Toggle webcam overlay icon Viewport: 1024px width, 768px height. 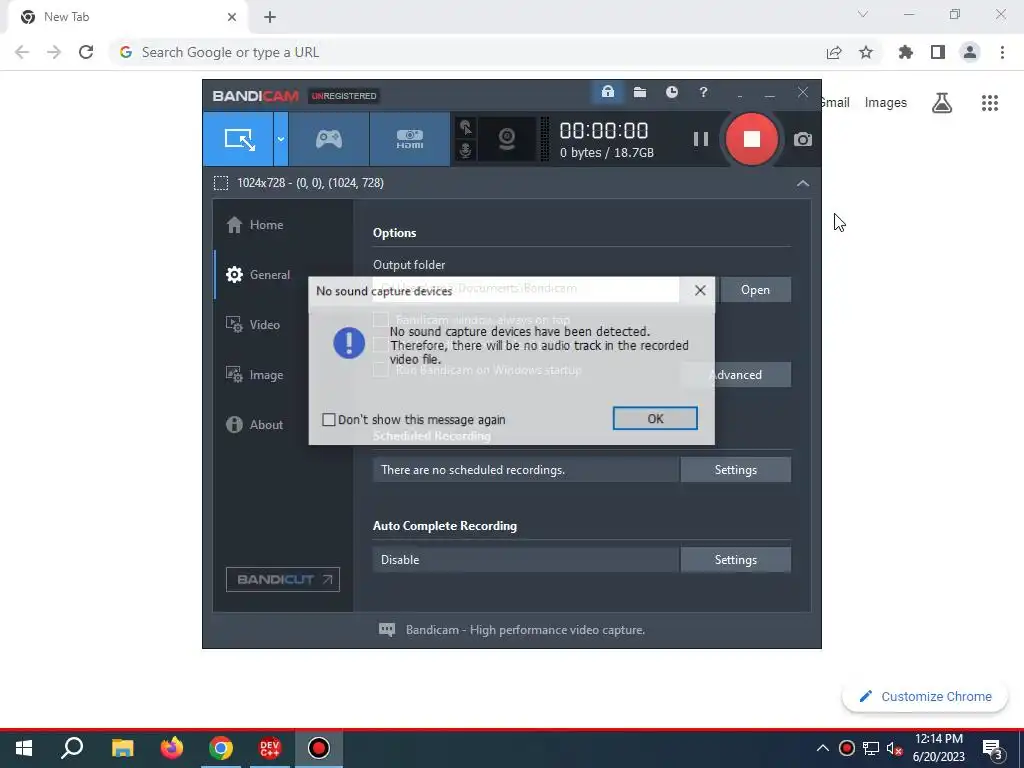pos(507,139)
